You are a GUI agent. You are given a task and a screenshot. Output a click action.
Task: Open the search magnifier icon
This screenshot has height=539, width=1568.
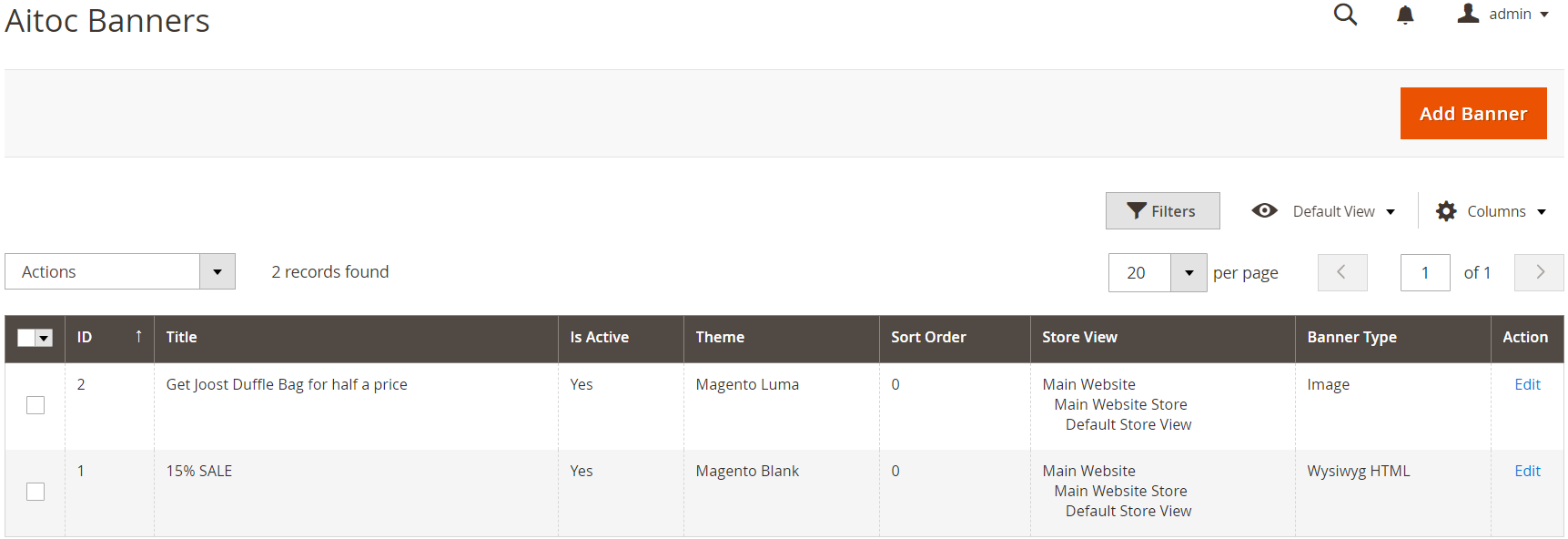(1345, 15)
